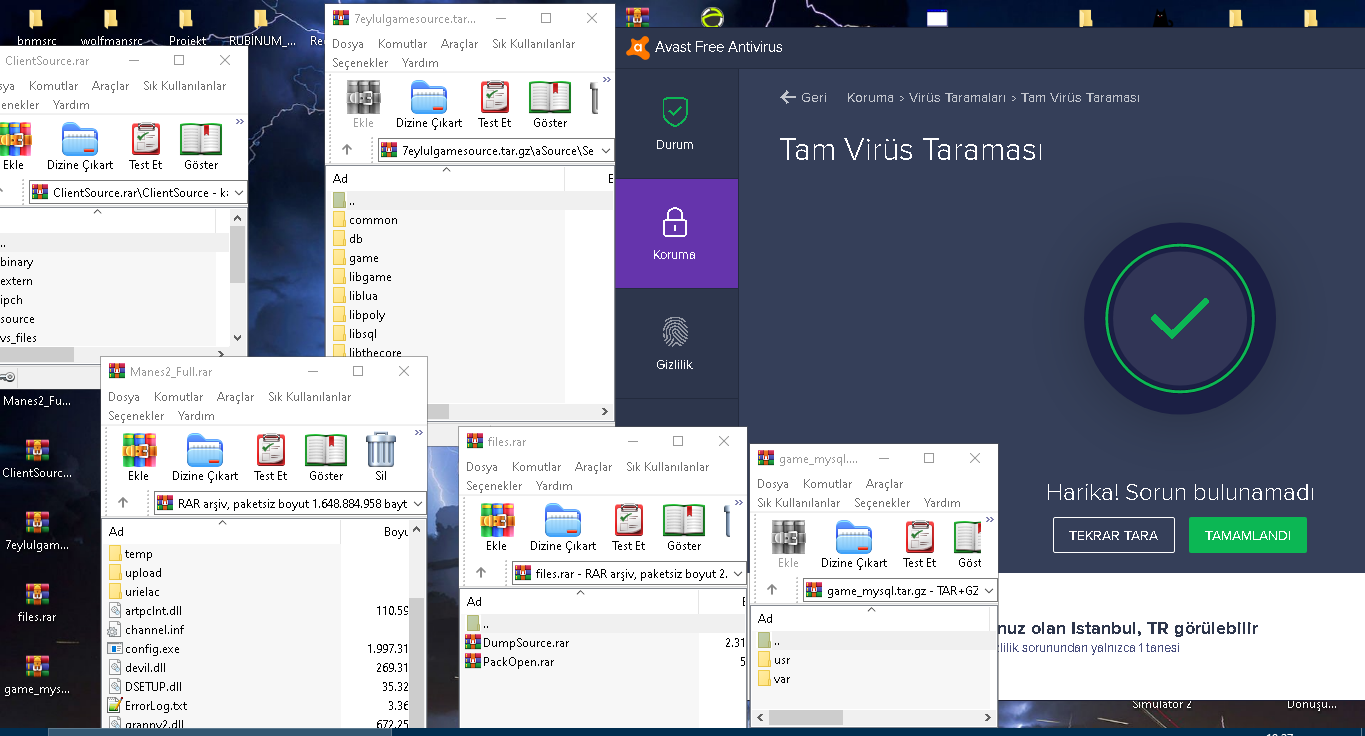Click Ekle icon in Manes2_Full.rar window
This screenshot has height=736, width=1365.
click(139, 457)
